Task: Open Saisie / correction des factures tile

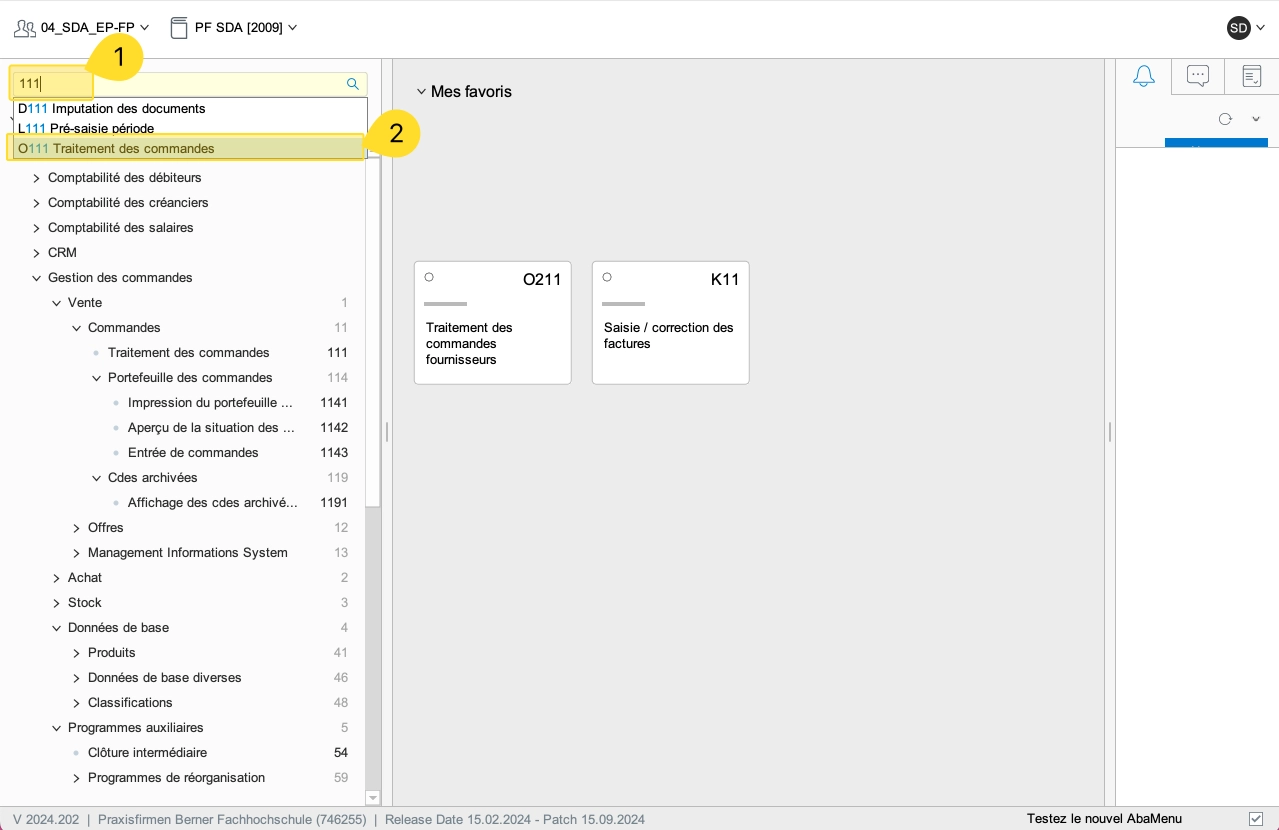Action: click(670, 335)
